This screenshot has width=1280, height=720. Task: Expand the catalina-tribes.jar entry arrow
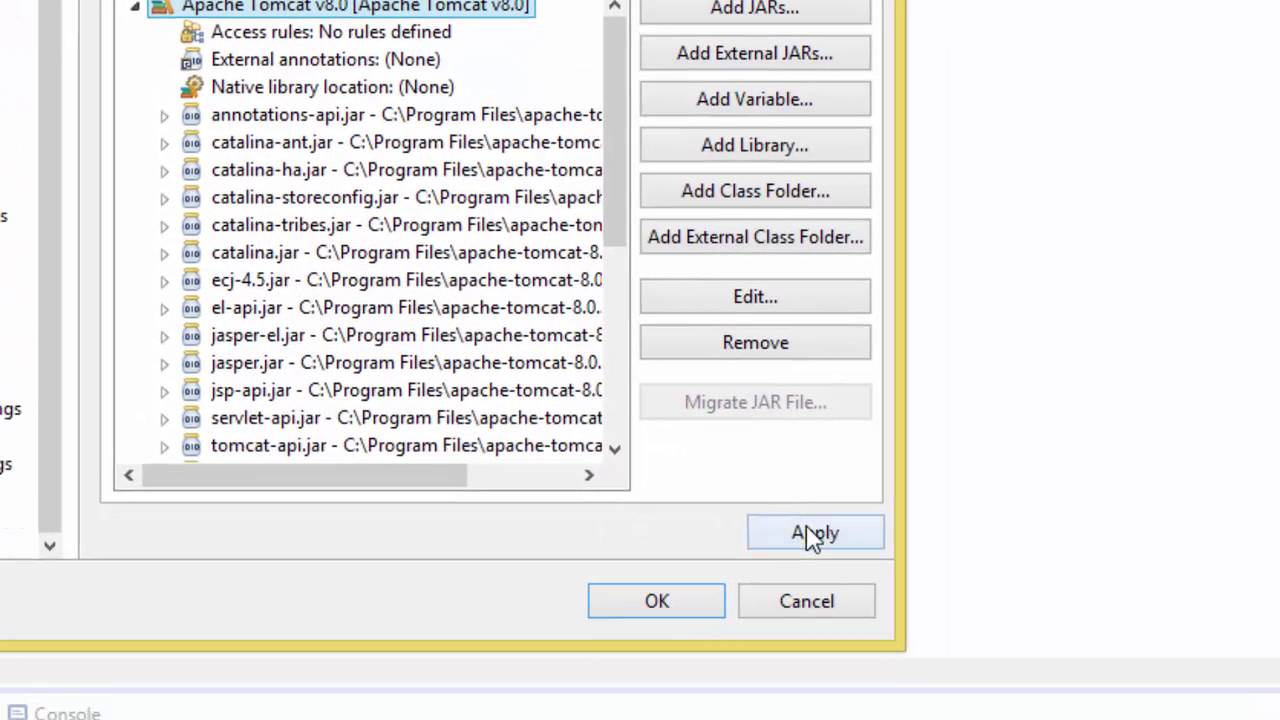[164, 226]
